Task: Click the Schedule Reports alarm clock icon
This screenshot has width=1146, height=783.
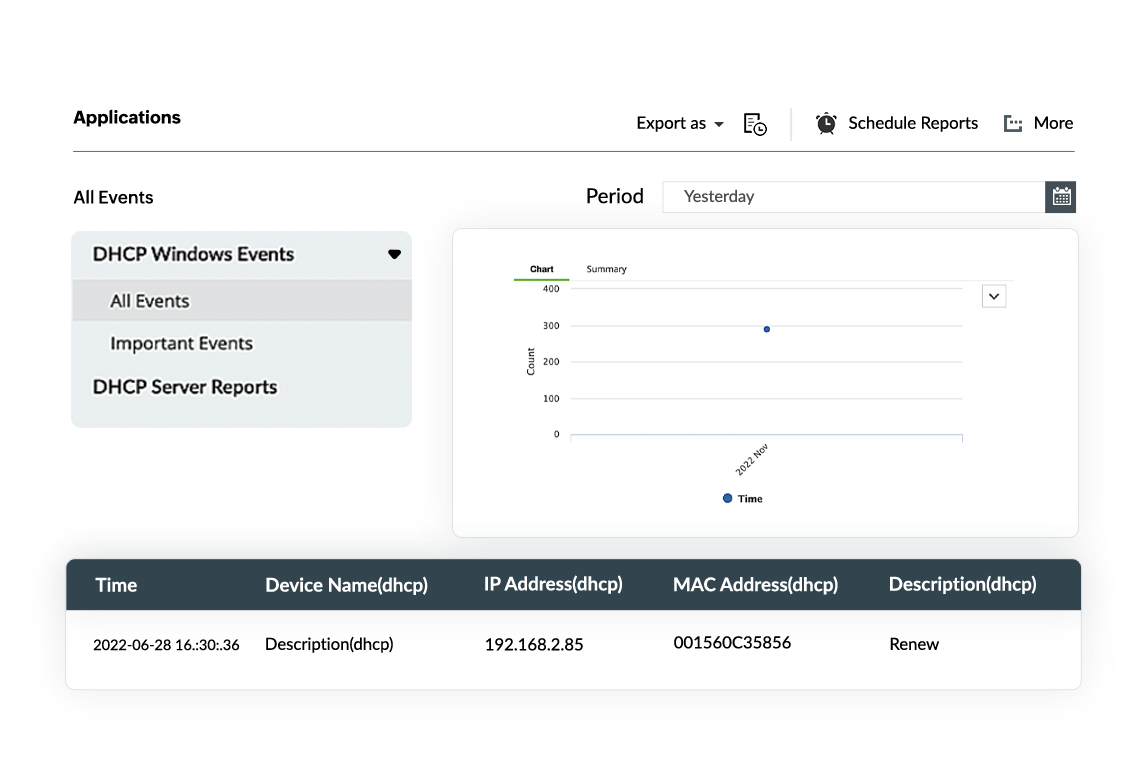Action: point(826,123)
